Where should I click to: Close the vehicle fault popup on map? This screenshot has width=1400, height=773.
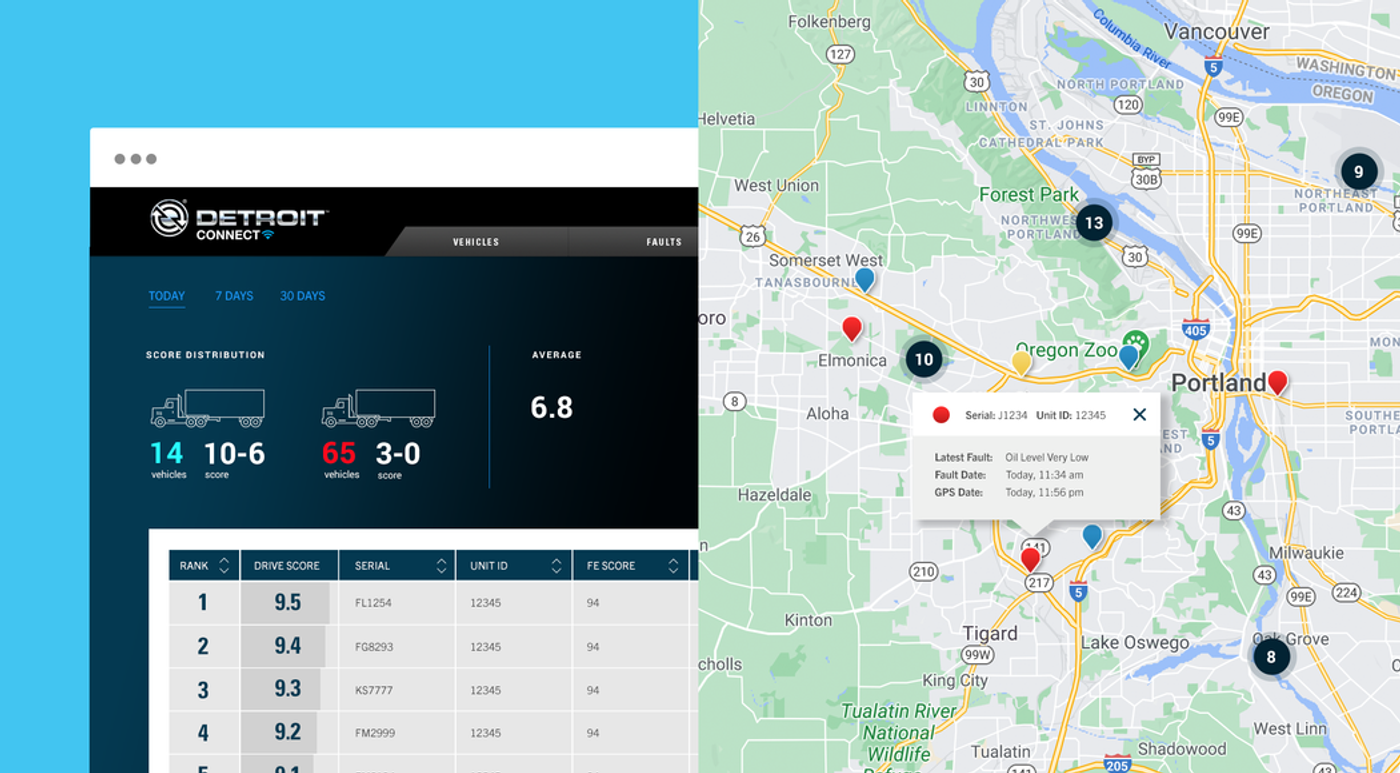coord(1139,415)
